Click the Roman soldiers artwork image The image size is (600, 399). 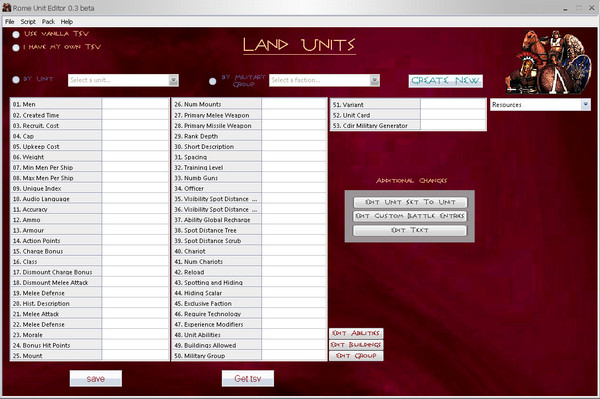548,62
